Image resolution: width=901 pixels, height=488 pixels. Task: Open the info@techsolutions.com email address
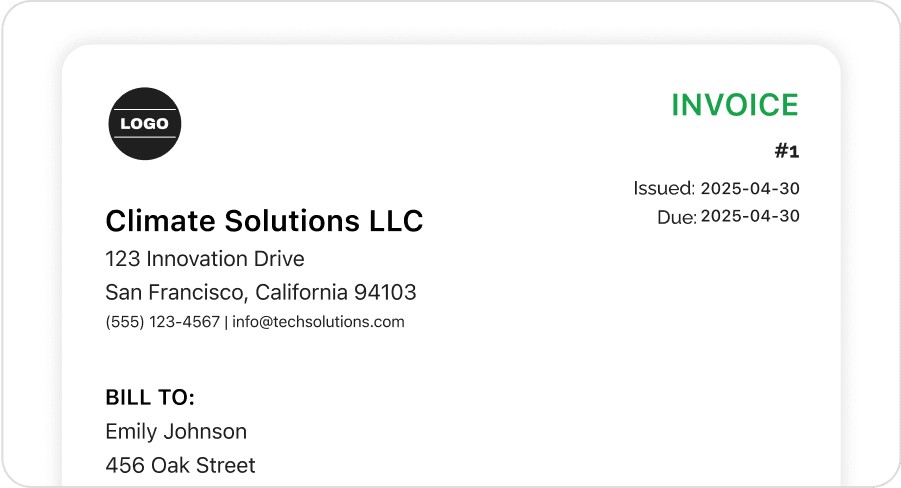[318, 322]
